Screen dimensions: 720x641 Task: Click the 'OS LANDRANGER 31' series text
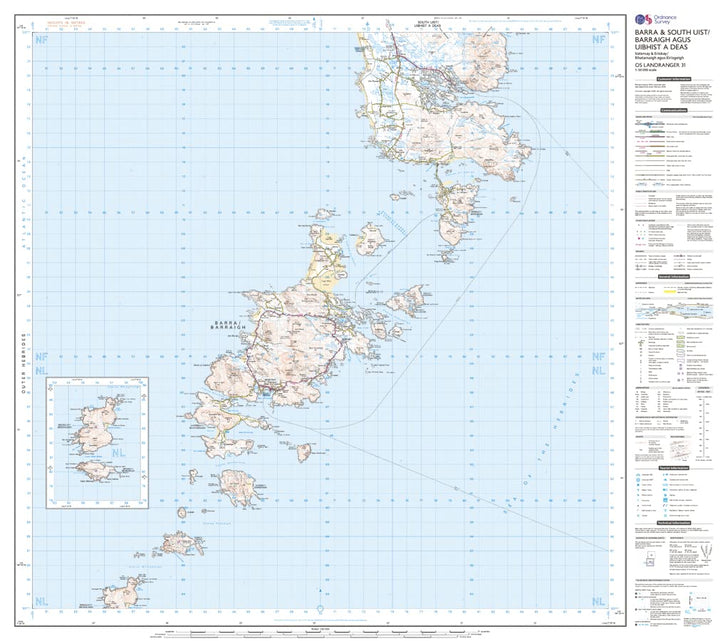coord(660,66)
